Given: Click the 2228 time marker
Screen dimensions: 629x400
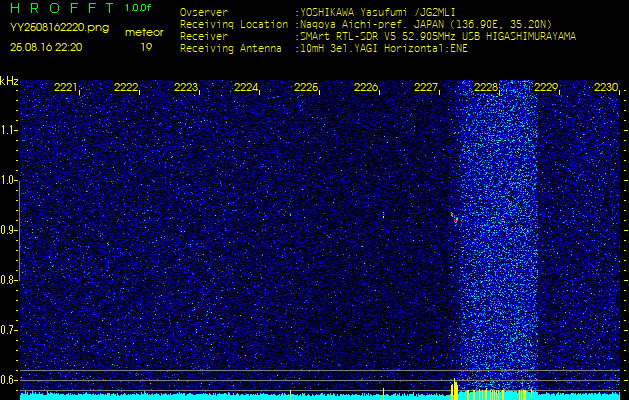Looking at the screenshot, I should pos(486,87).
